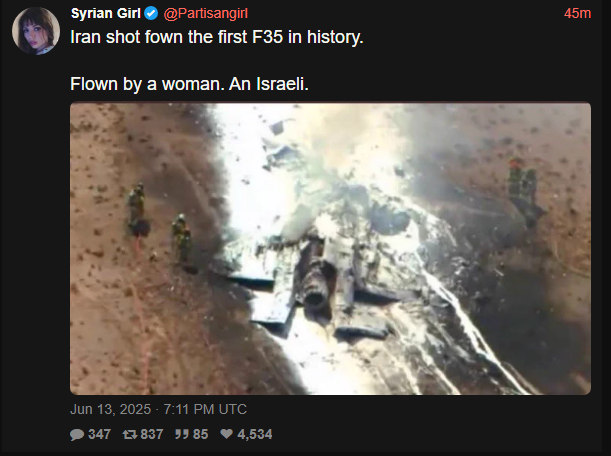The image size is (611, 456).
Task: Click the blue verified badge icon
Action: point(151,14)
